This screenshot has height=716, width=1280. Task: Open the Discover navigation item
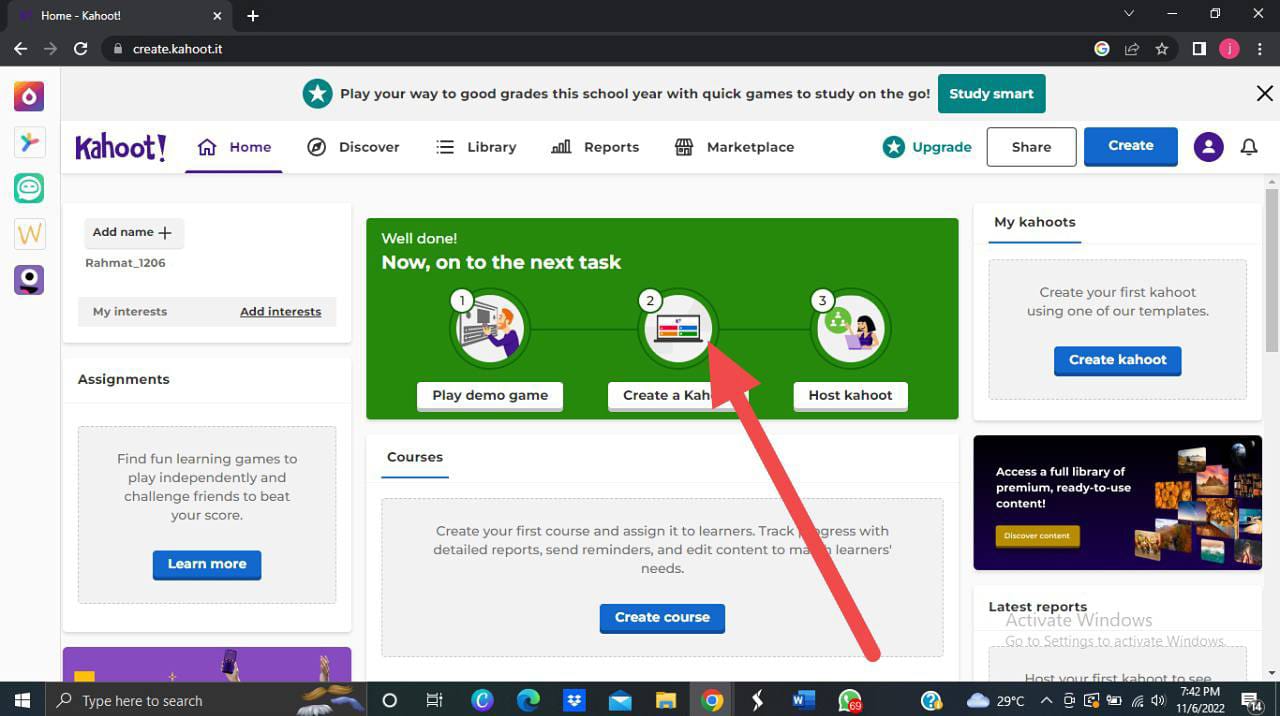[x=353, y=147]
